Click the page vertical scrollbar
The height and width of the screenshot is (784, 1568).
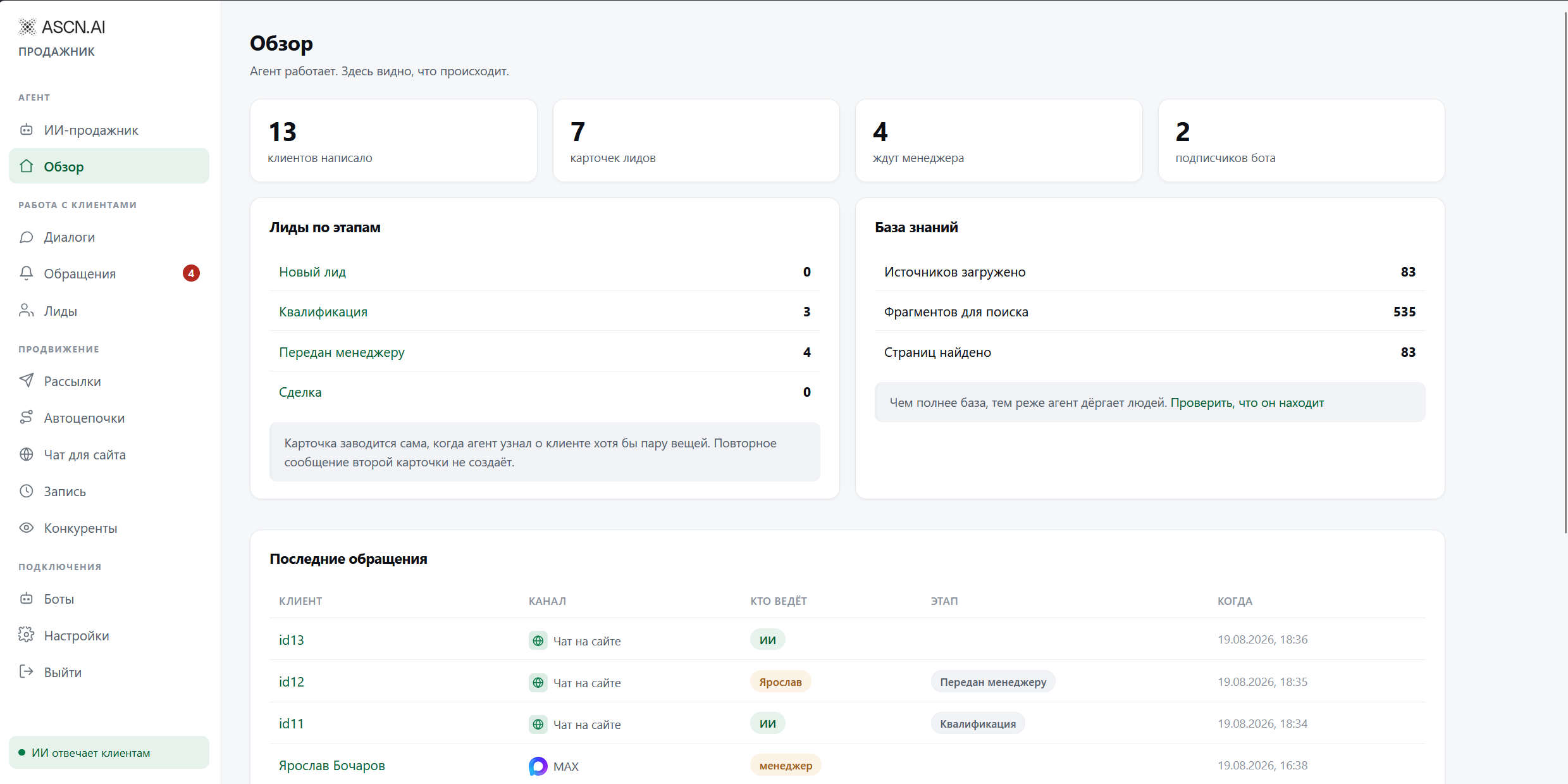1565,272
